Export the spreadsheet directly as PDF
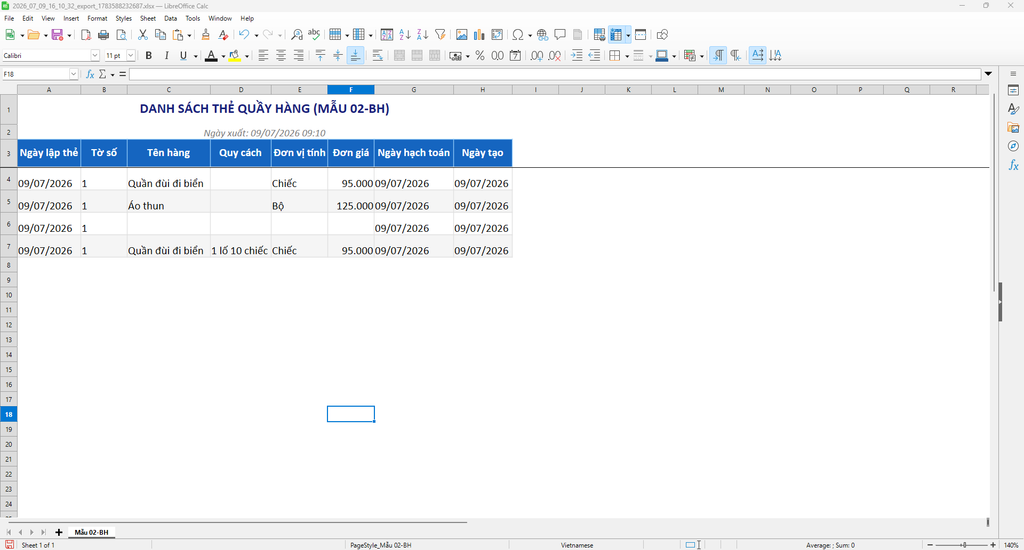This screenshot has width=1024, height=550. (x=86, y=35)
